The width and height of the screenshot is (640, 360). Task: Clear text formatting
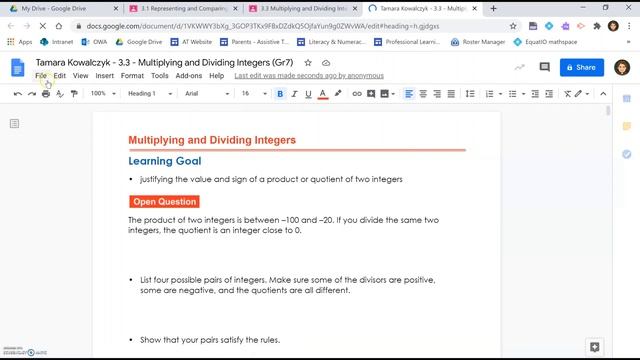pos(567,94)
